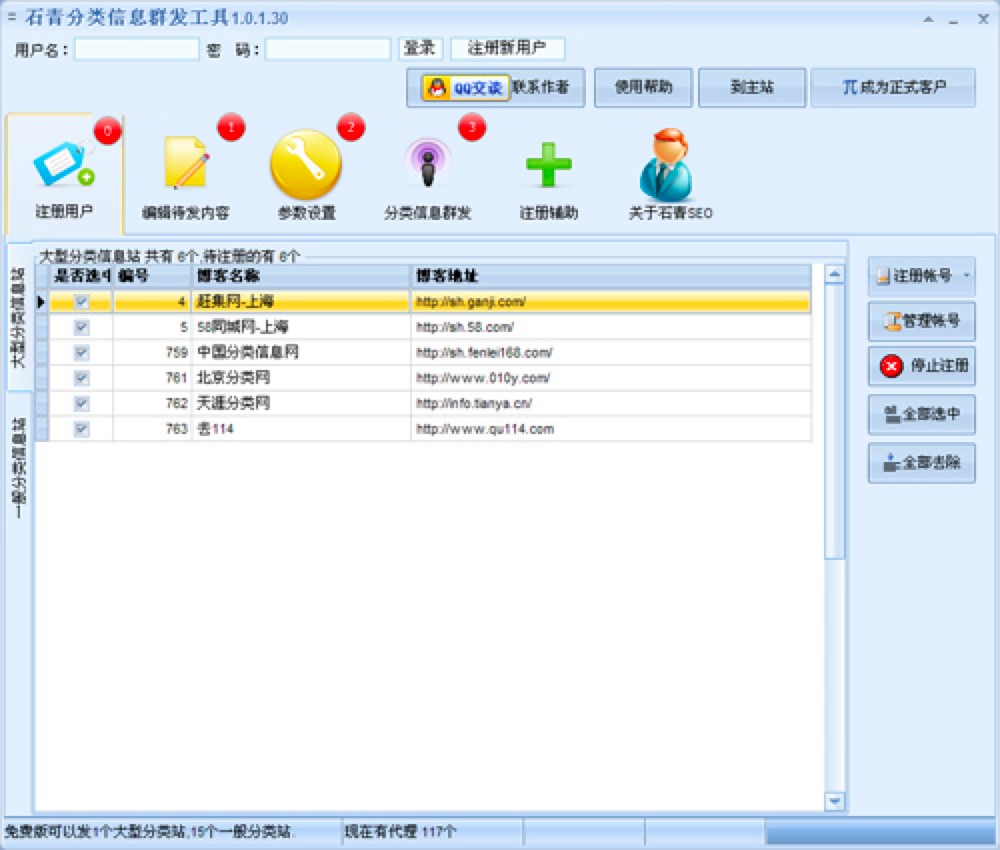The height and width of the screenshot is (850, 1000).
Task: Select the http://www.qu114.com cell
Action: pyautogui.click(x=611, y=429)
